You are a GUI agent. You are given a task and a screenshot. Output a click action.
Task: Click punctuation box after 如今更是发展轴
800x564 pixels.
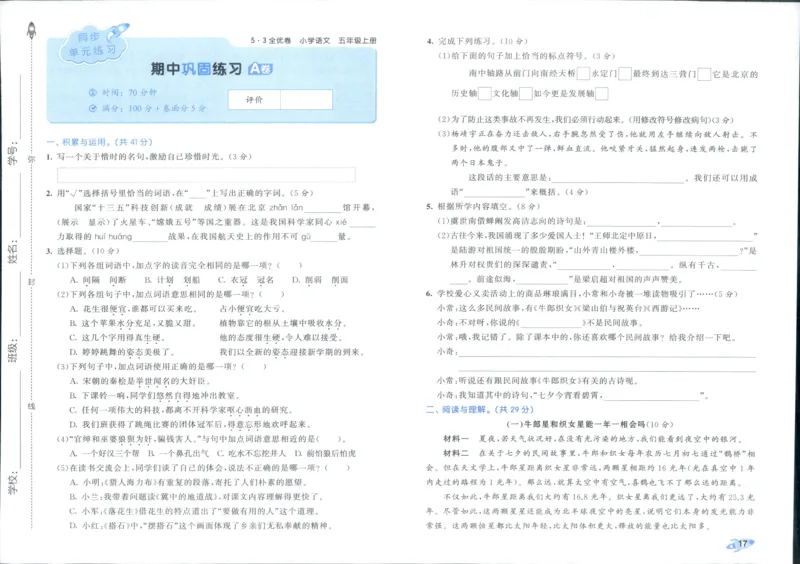coord(602,93)
